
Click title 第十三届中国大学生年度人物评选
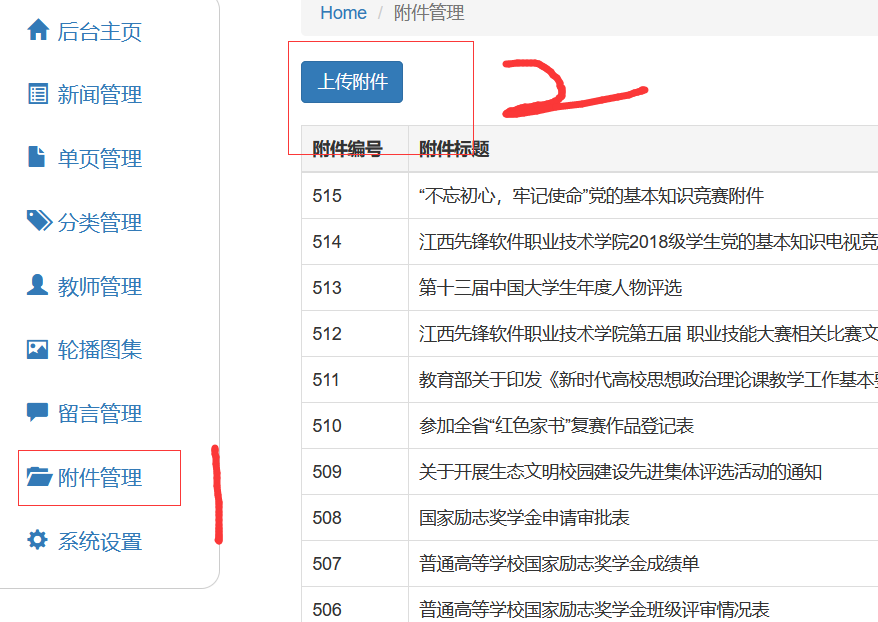tap(550, 287)
